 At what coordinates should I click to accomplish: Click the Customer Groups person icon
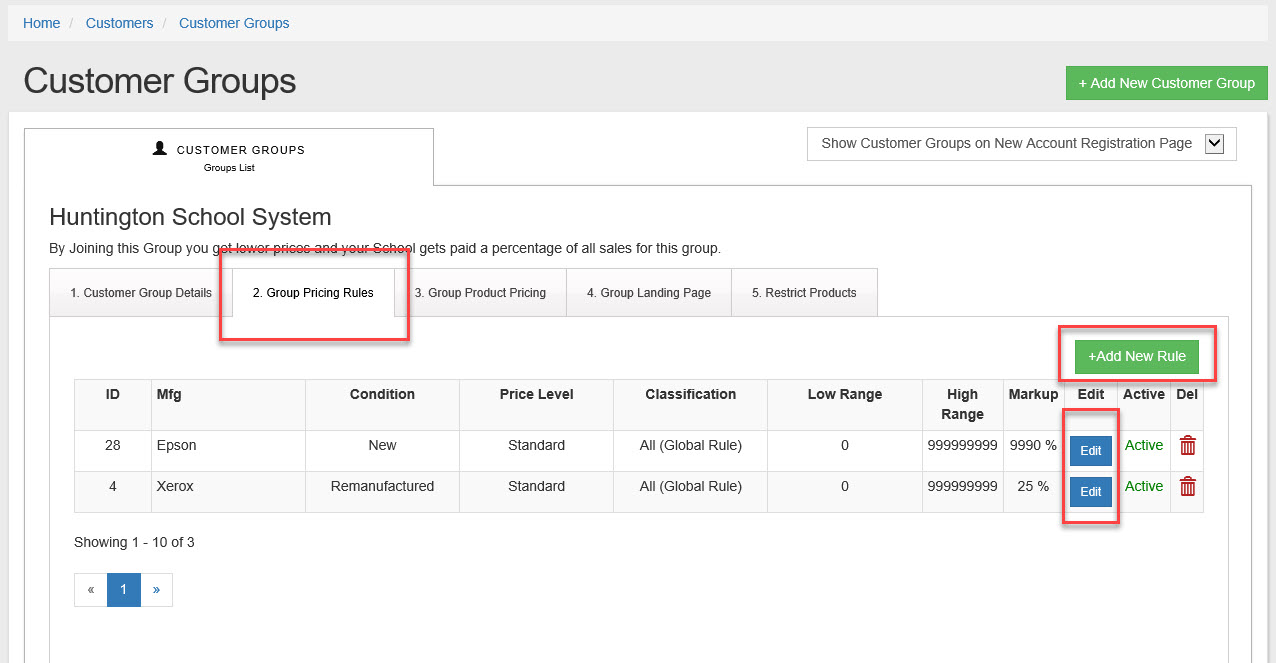click(x=160, y=148)
